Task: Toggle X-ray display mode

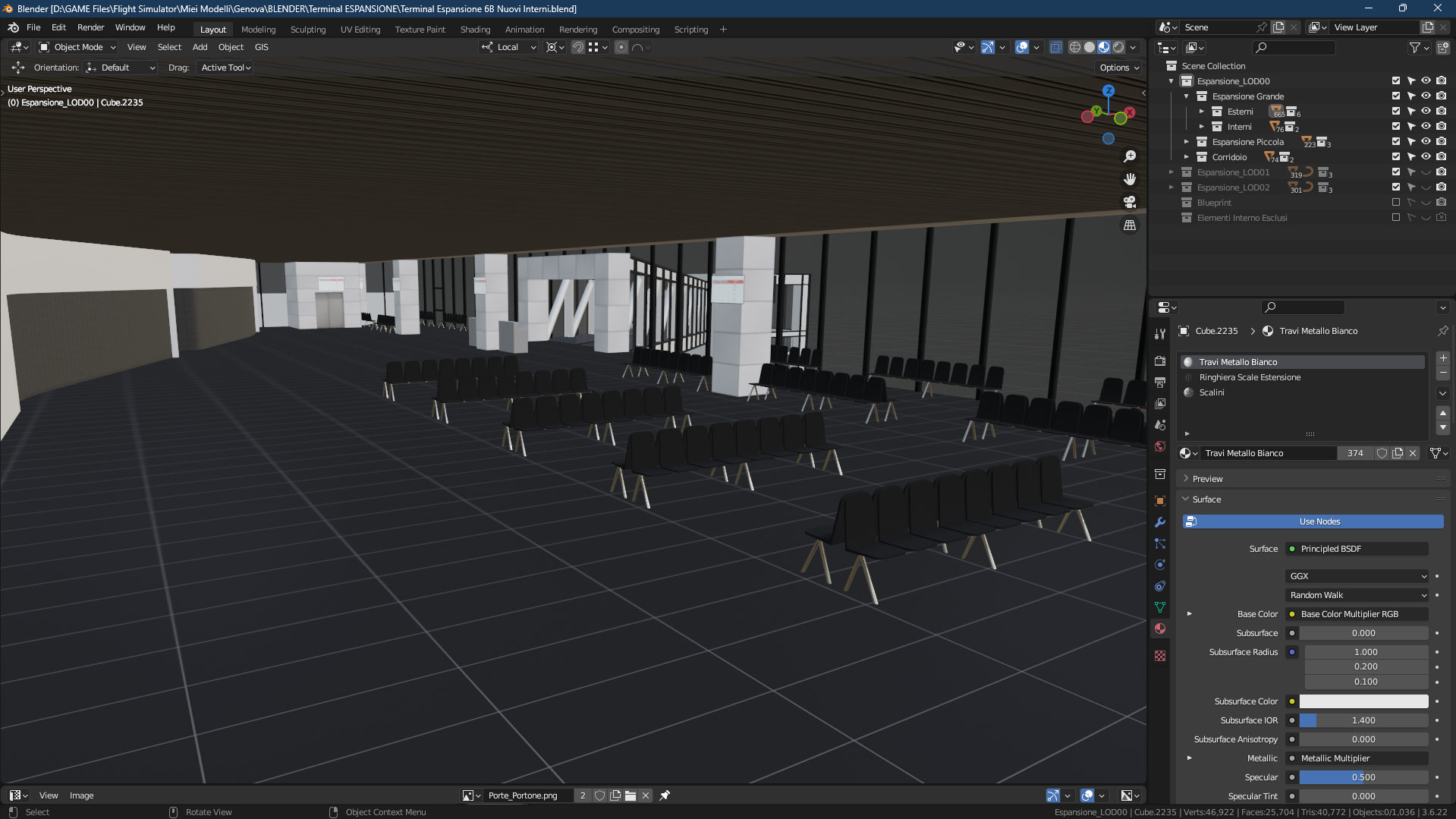Action: coord(1055,47)
